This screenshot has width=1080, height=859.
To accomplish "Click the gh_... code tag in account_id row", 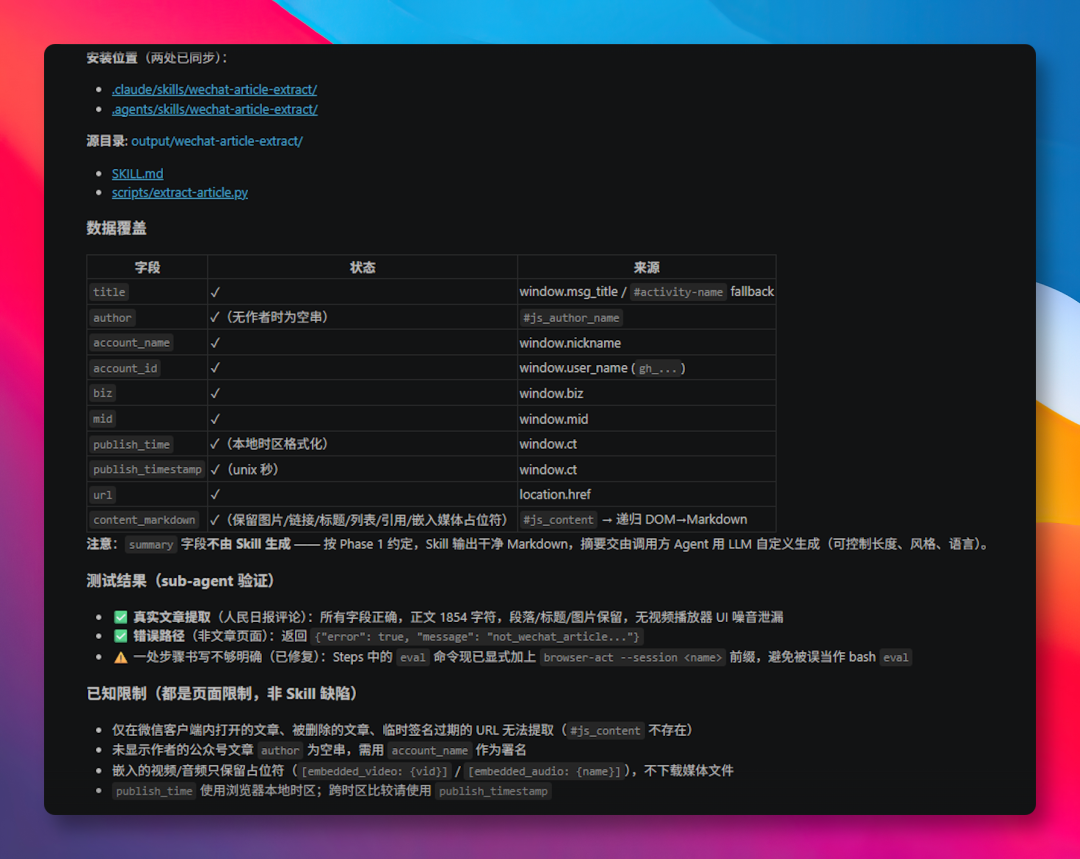I will 657,369.
